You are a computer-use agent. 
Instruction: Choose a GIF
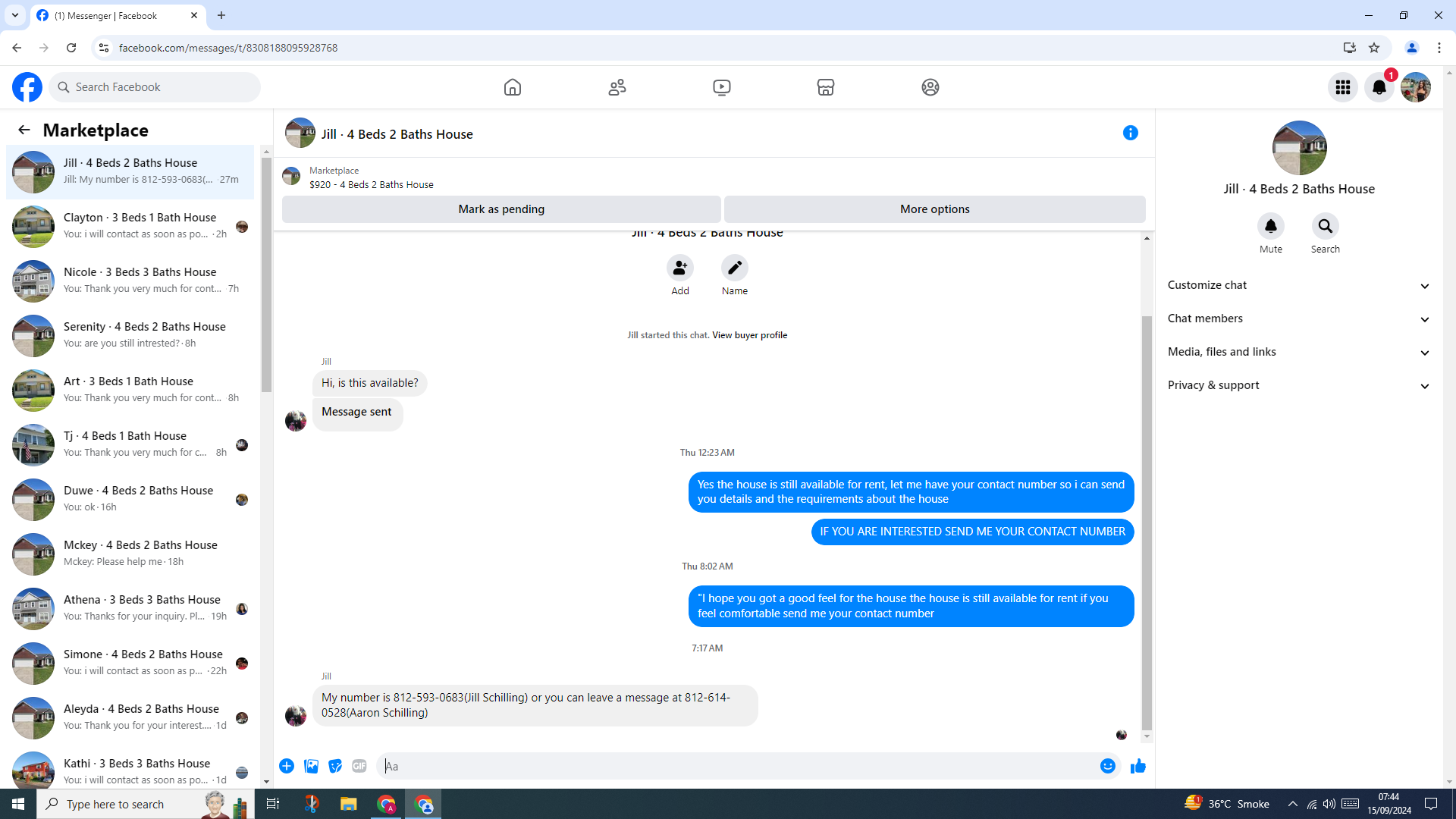(359, 766)
